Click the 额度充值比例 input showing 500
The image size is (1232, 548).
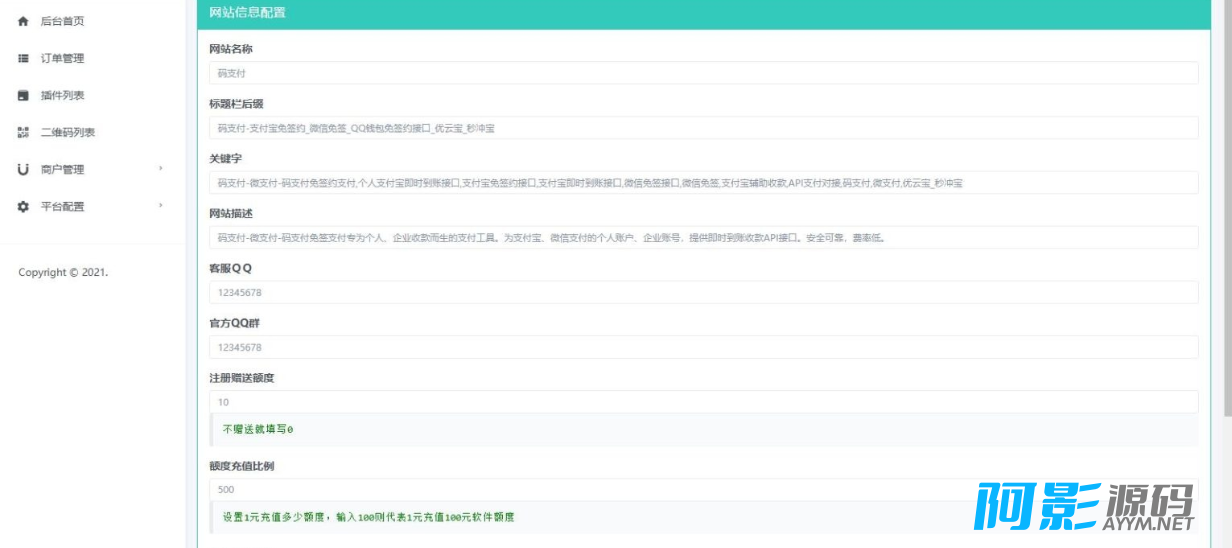(x=703, y=489)
